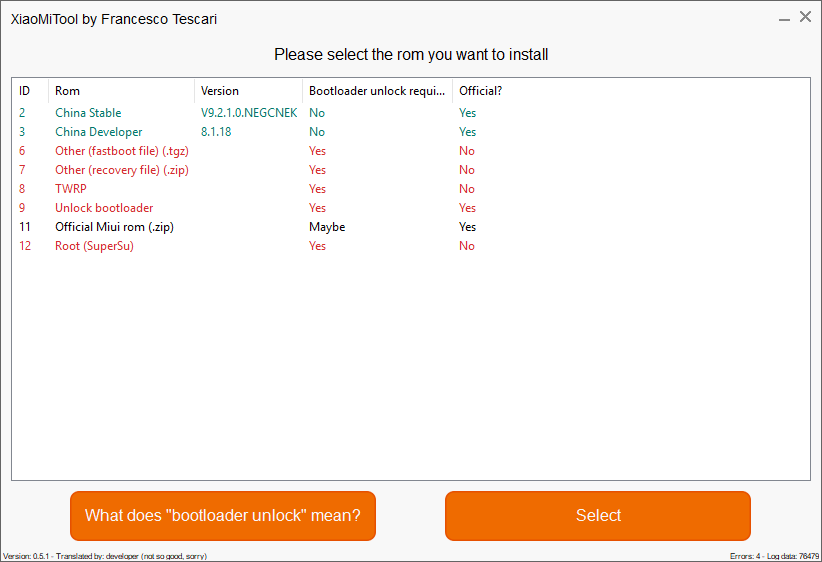Choose Other (fastboot file) (.tgz) entry

click(x=121, y=151)
